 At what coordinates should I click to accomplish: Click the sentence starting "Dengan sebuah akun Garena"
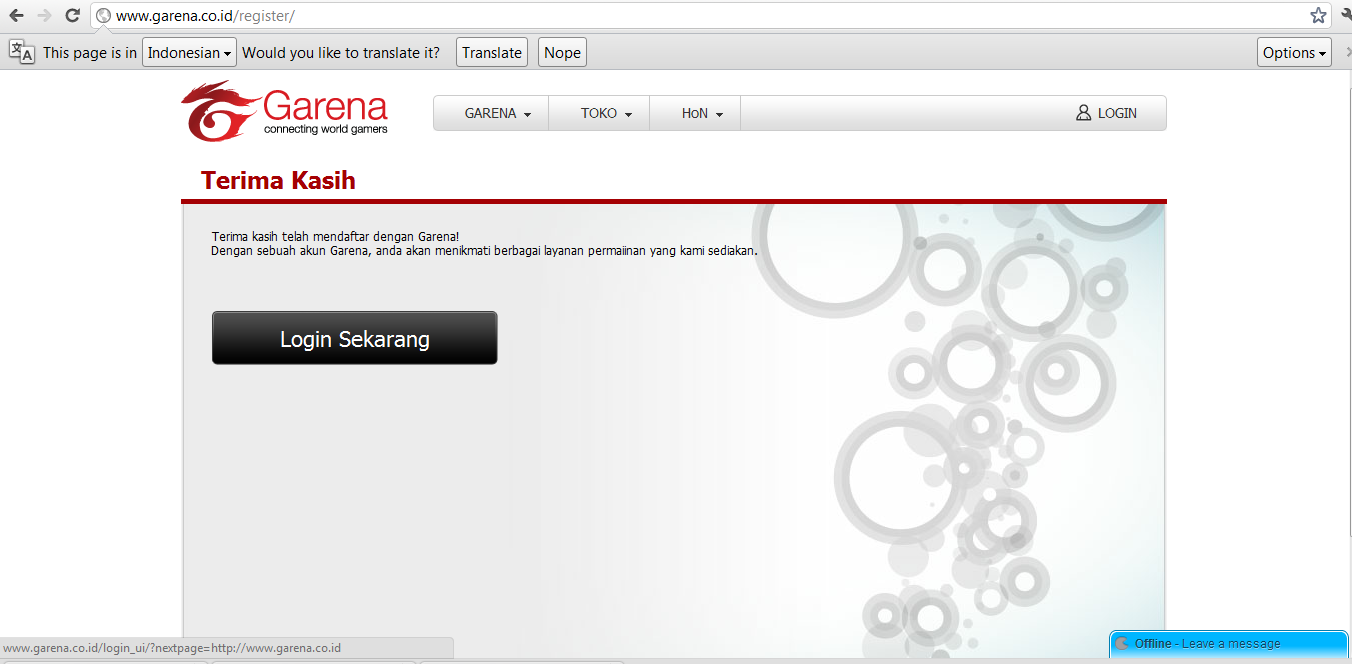(484, 251)
